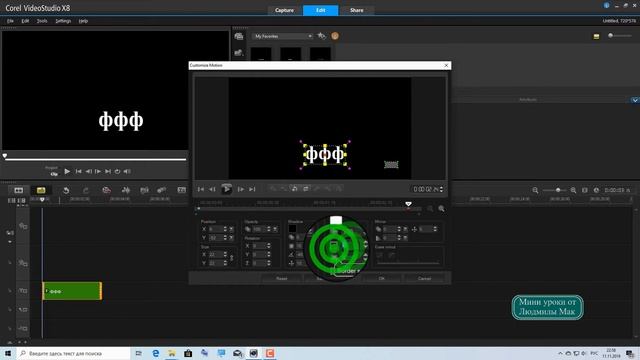
Task: Click the Voice track button
Action: coord(23,310)
